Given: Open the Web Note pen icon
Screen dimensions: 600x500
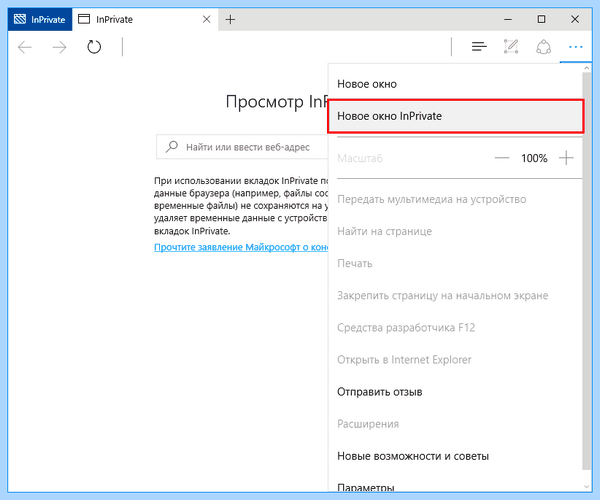Looking at the screenshot, I should 511,46.
